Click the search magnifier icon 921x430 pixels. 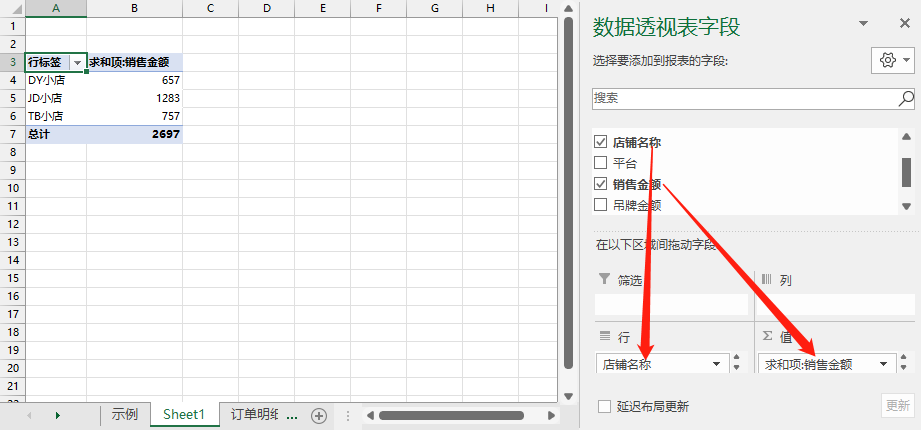pos(906,98)
